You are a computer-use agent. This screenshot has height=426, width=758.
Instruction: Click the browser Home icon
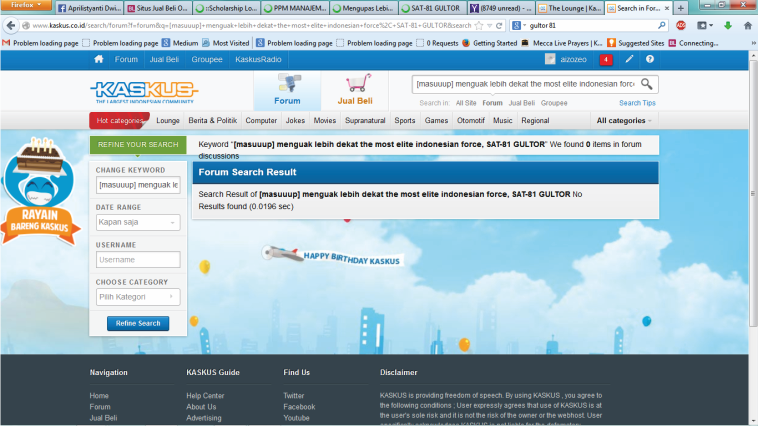747,25
